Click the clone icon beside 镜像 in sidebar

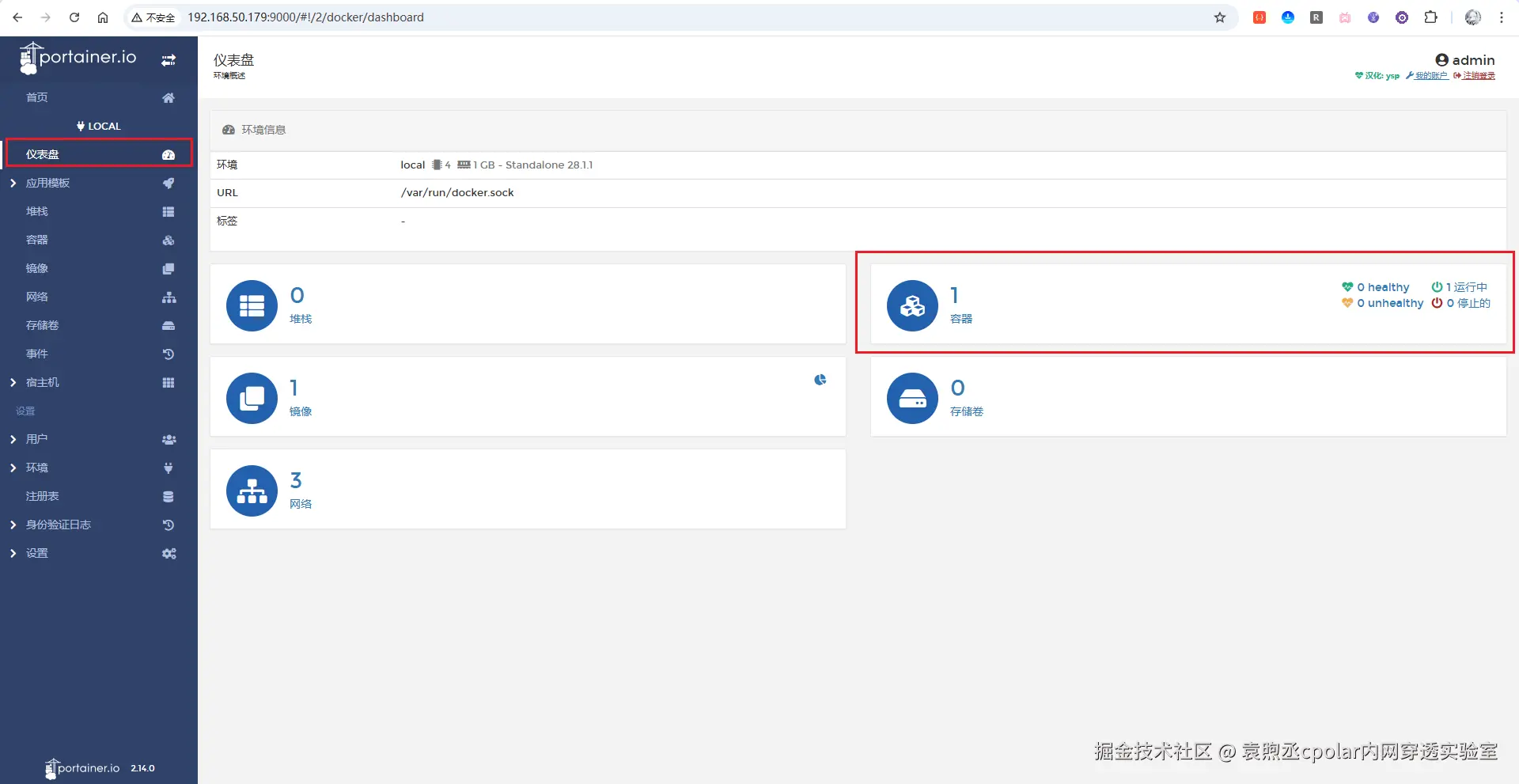pos(169,269)
